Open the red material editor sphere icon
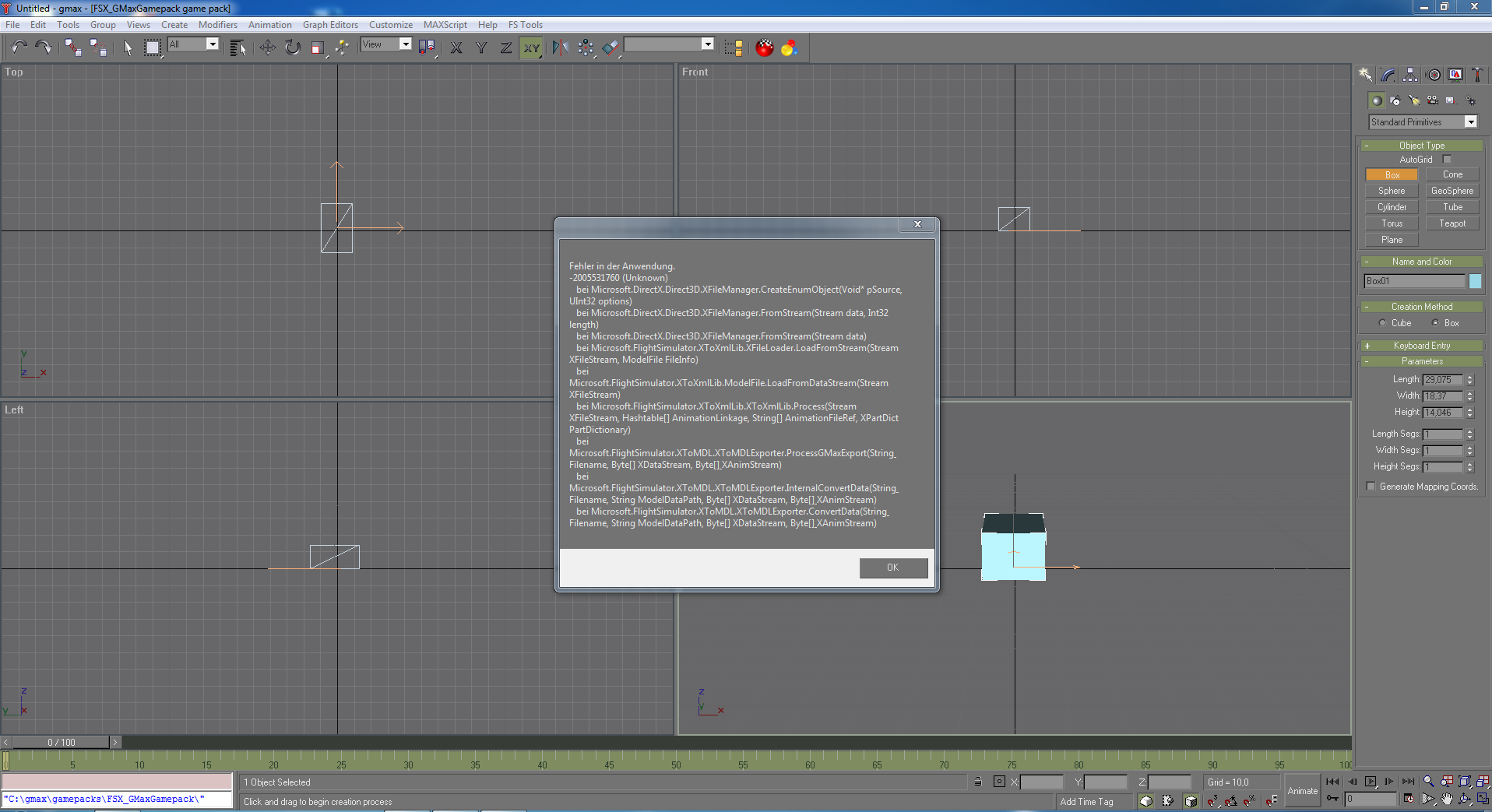The height and width of the screenshot is (812, 1492). coord(765,47)
